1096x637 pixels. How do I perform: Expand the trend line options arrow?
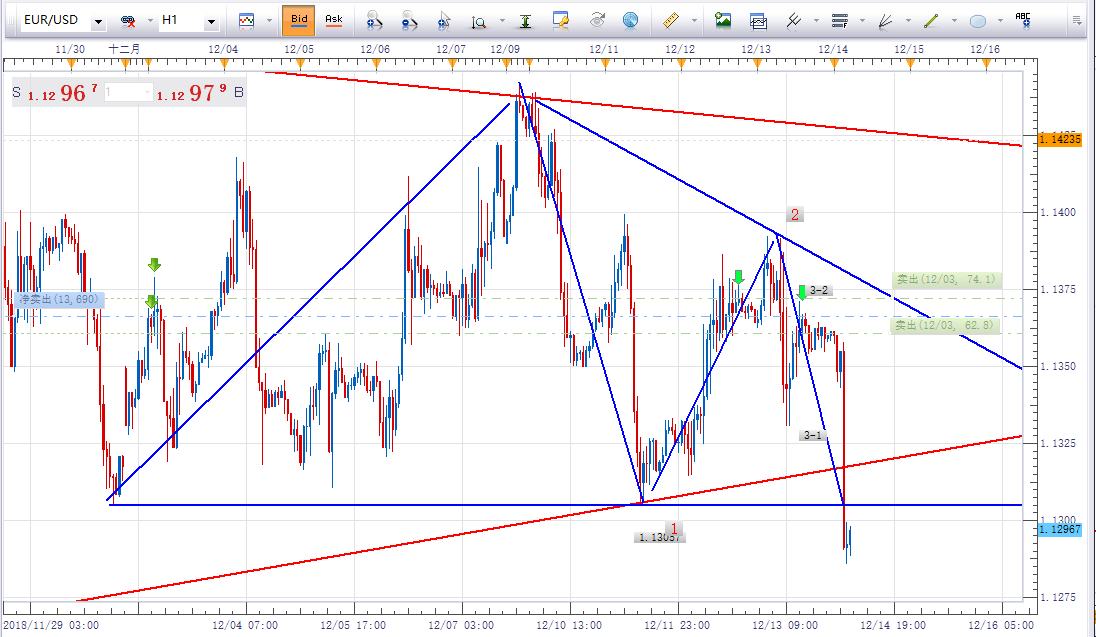coord(954,21)
